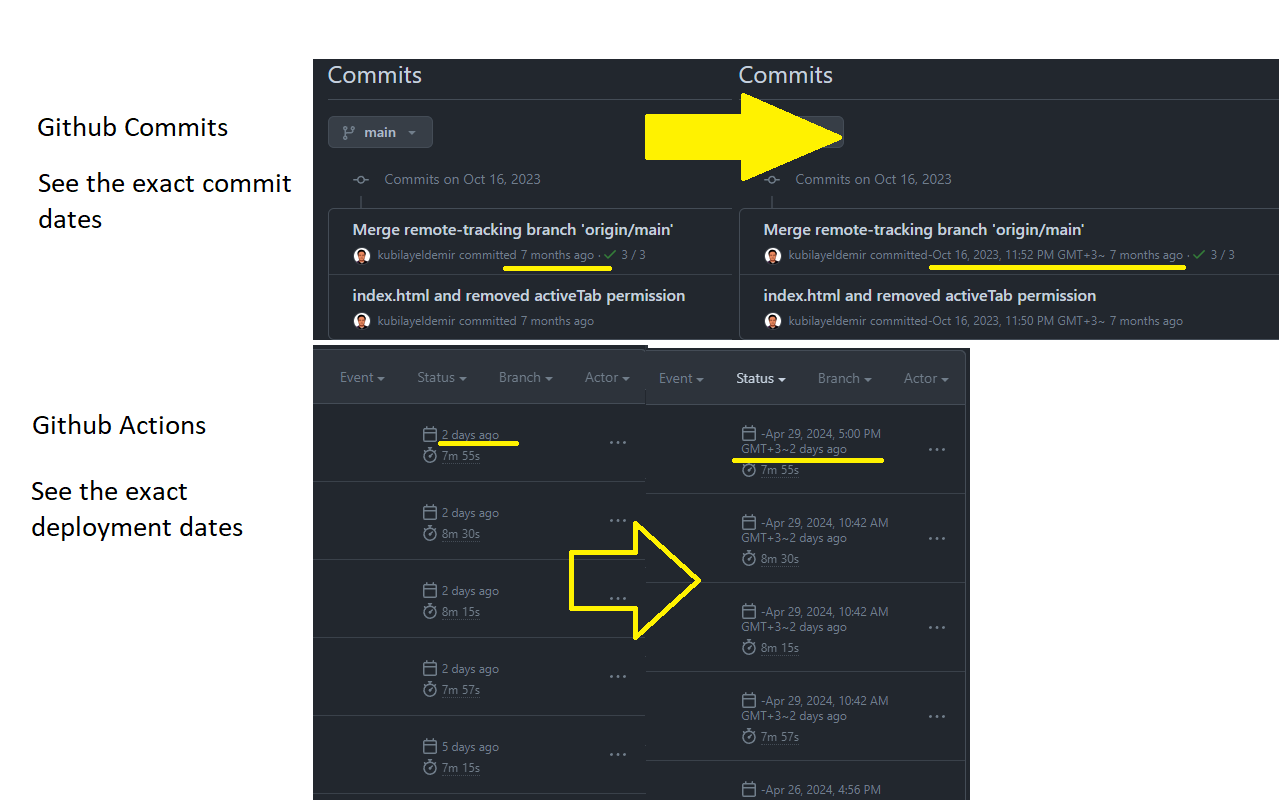The image size is (1280, 800).
Task: Open the main branch selector in left Commits panel
Action: (x=380, y=132)
